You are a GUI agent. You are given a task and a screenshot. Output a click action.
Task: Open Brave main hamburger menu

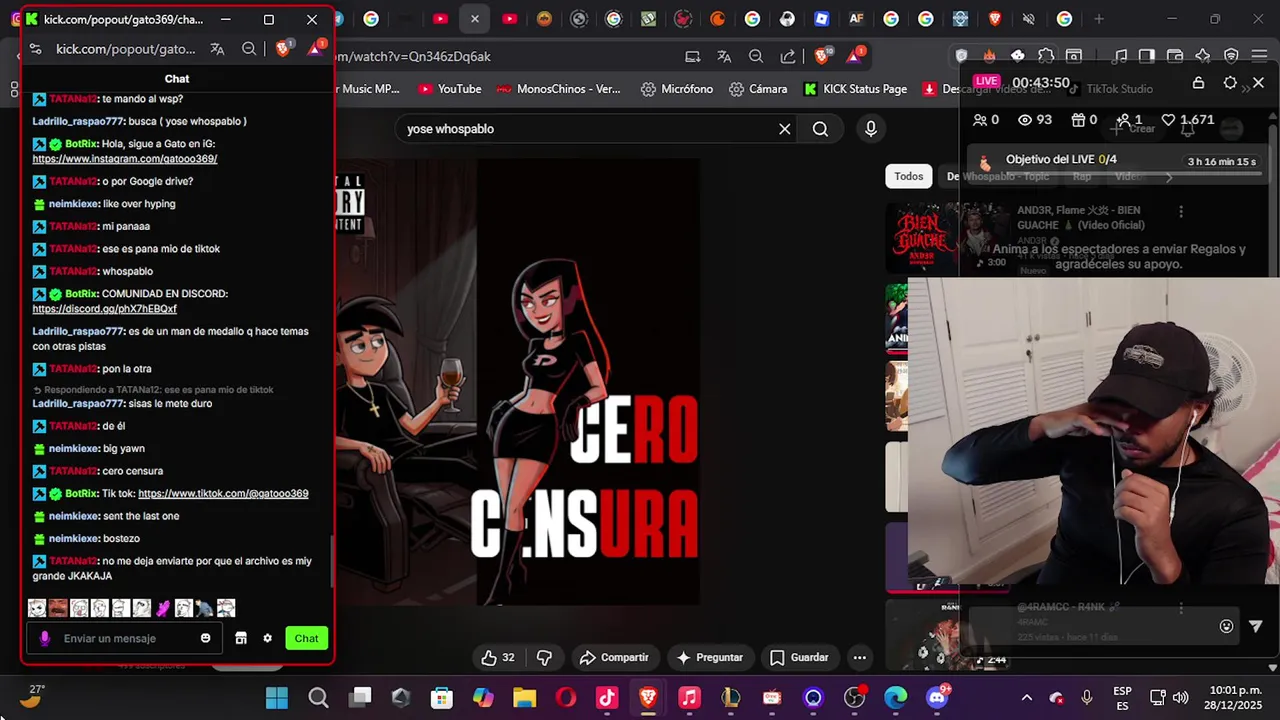(x=1259, y=57)
